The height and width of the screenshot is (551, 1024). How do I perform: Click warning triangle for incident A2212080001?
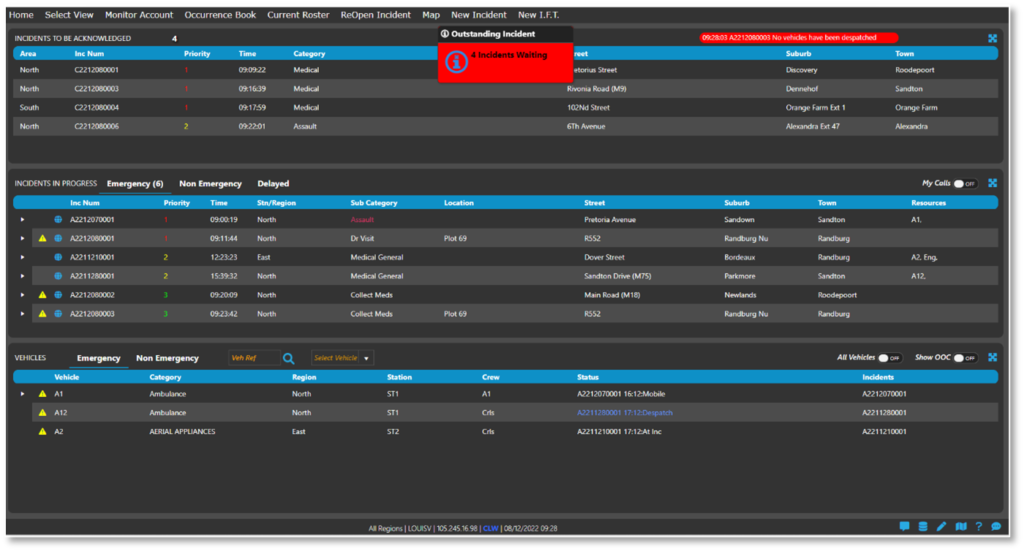(42, 239)
